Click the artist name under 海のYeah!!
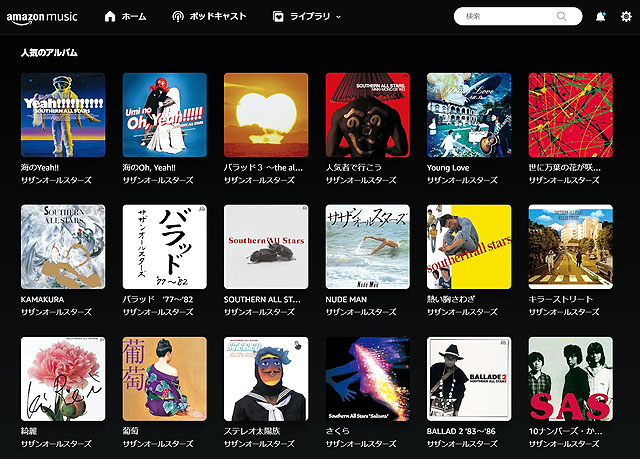This screenshot has height=459, width=640. click(56, 180)
